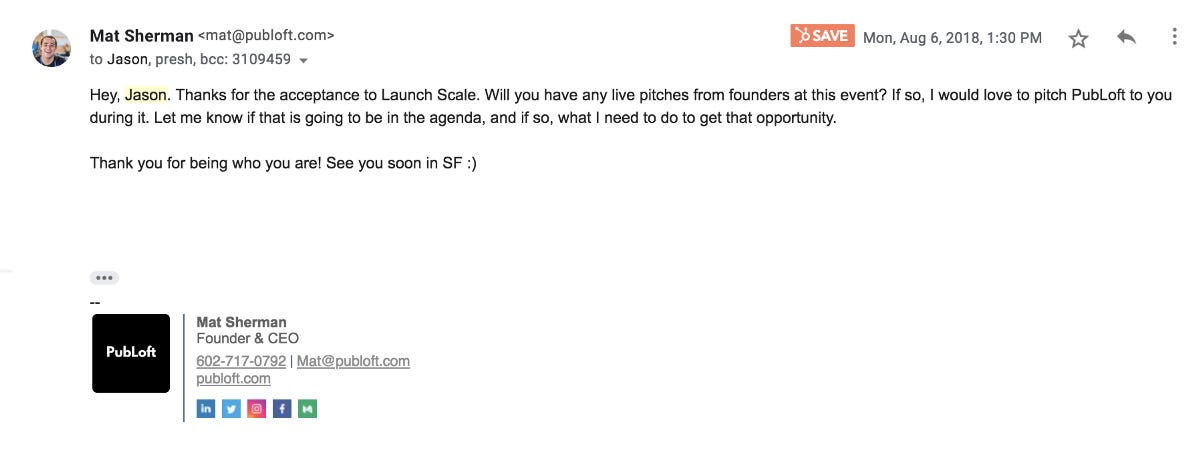This screenshot has width=1200, height=450.
Task: Expand recipient details arrow
Action: tap(303, 60)
